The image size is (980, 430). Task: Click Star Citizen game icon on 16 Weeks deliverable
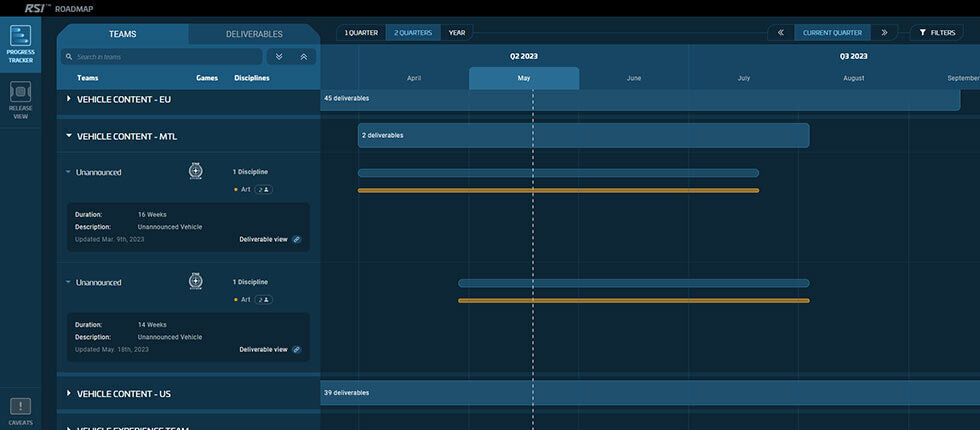click(x=196, y=172)
